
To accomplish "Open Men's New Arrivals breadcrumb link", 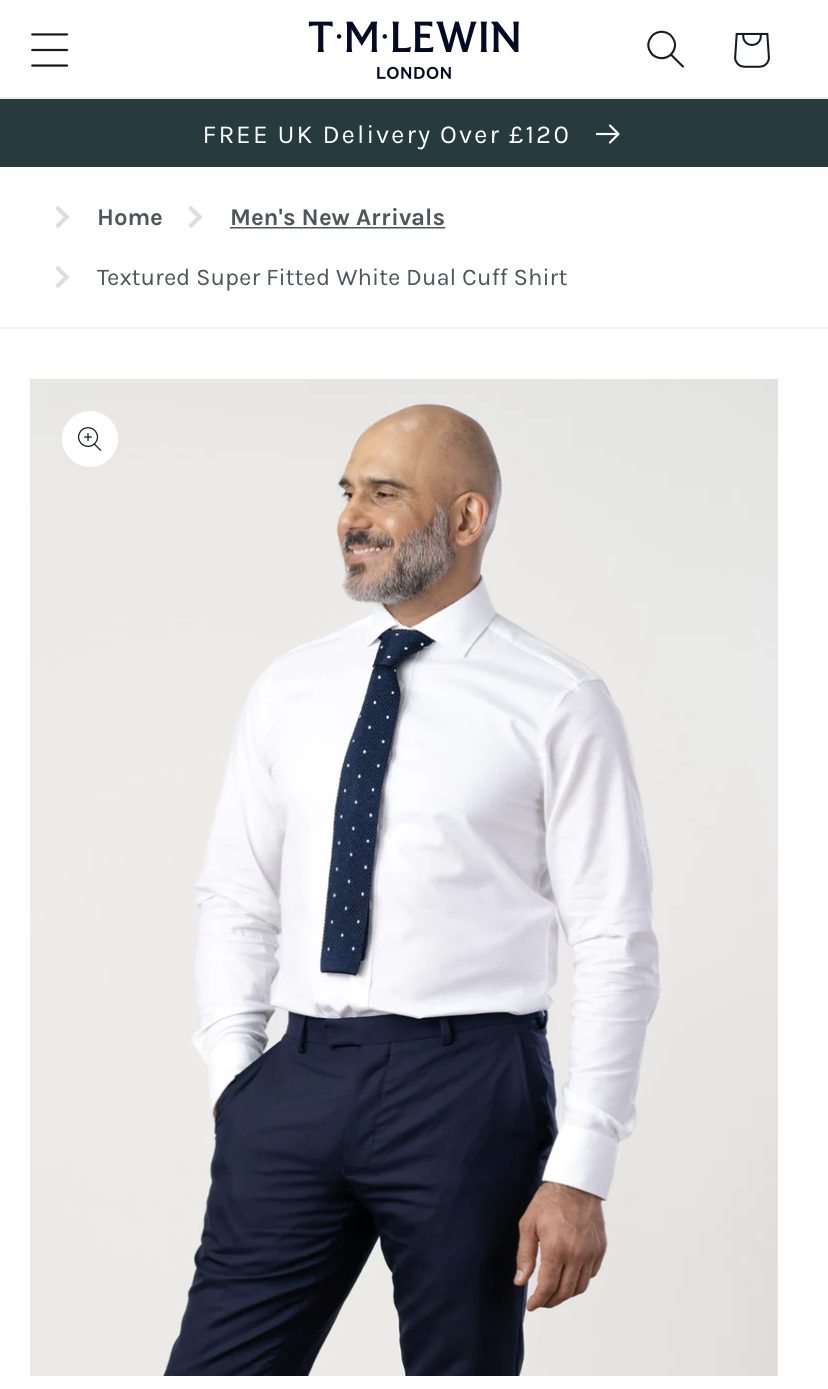I will (x=337, y=217).
